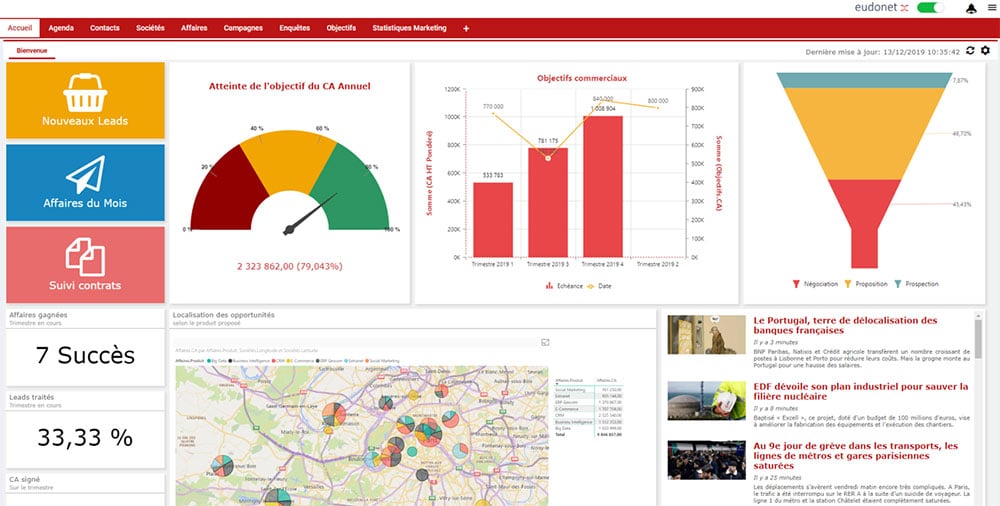Screen dimensions: 1000x506
Task: Toggle Négociation in the funnel legend
Action: (815, 284)
